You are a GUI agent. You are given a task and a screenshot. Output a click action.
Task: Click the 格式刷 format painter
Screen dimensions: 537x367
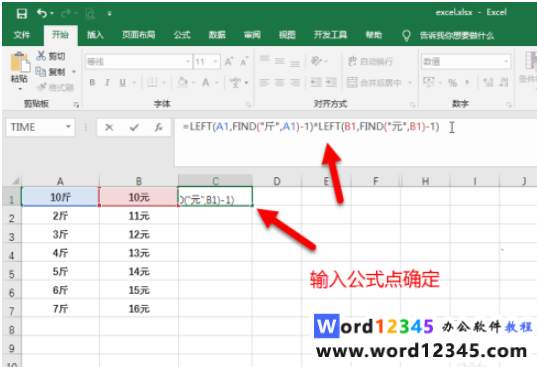click(55, 87)
